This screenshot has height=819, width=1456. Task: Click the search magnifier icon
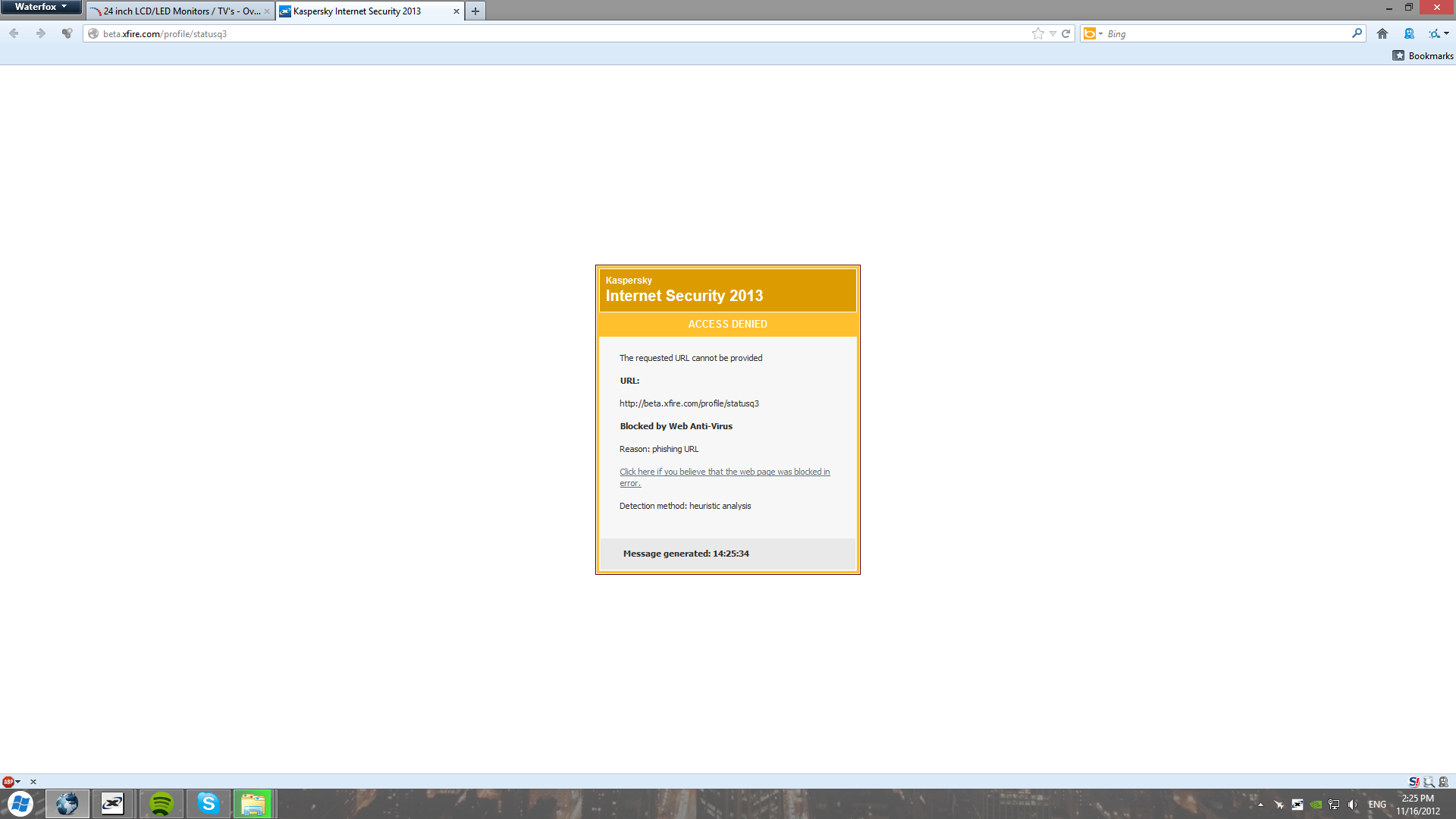(x=1357, y=33)
